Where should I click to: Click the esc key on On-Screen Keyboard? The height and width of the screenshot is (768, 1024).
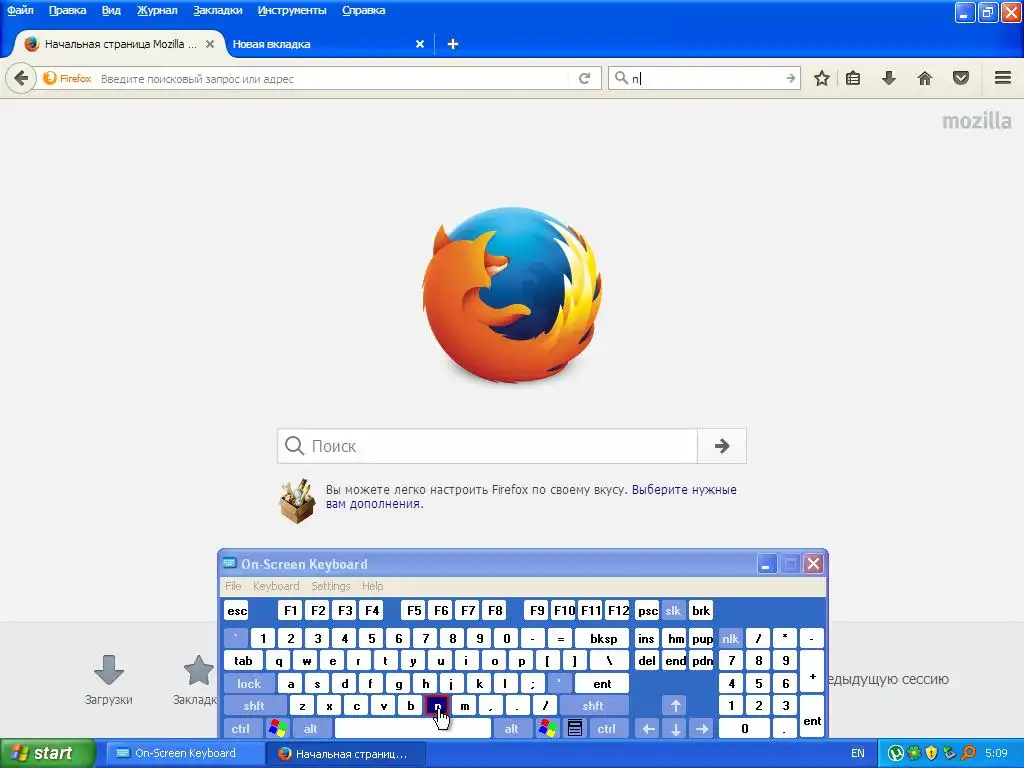pyautogui.click(x=237, y=611)
